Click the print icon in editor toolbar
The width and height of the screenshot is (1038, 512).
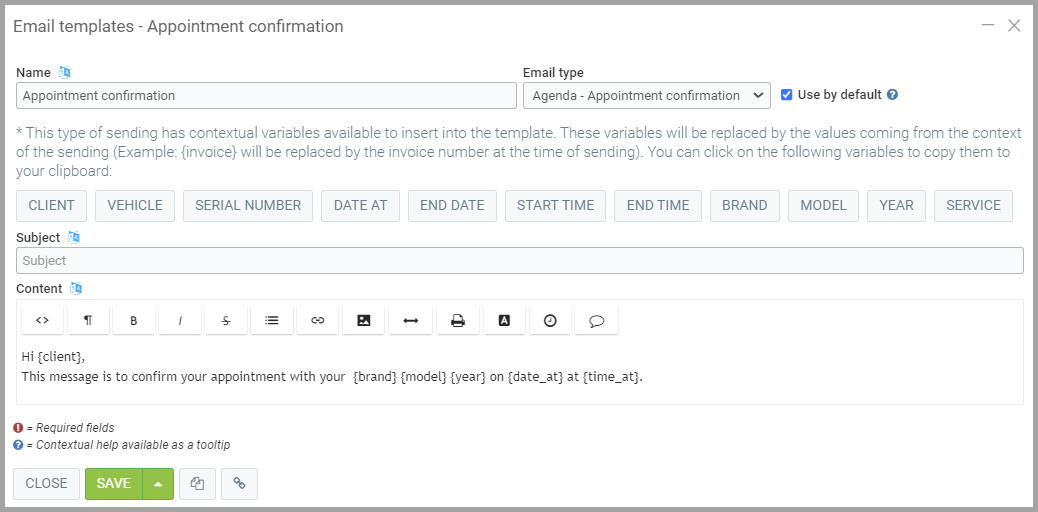pyautogui.click(x=457, y=320)
